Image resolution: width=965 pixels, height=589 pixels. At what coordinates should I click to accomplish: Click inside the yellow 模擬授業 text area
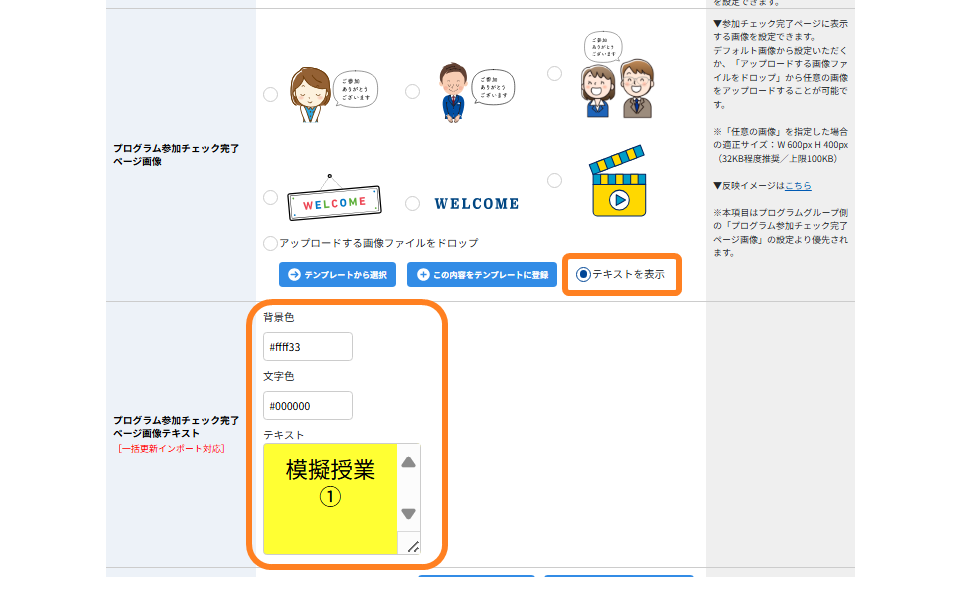click(x=330, y=499)
